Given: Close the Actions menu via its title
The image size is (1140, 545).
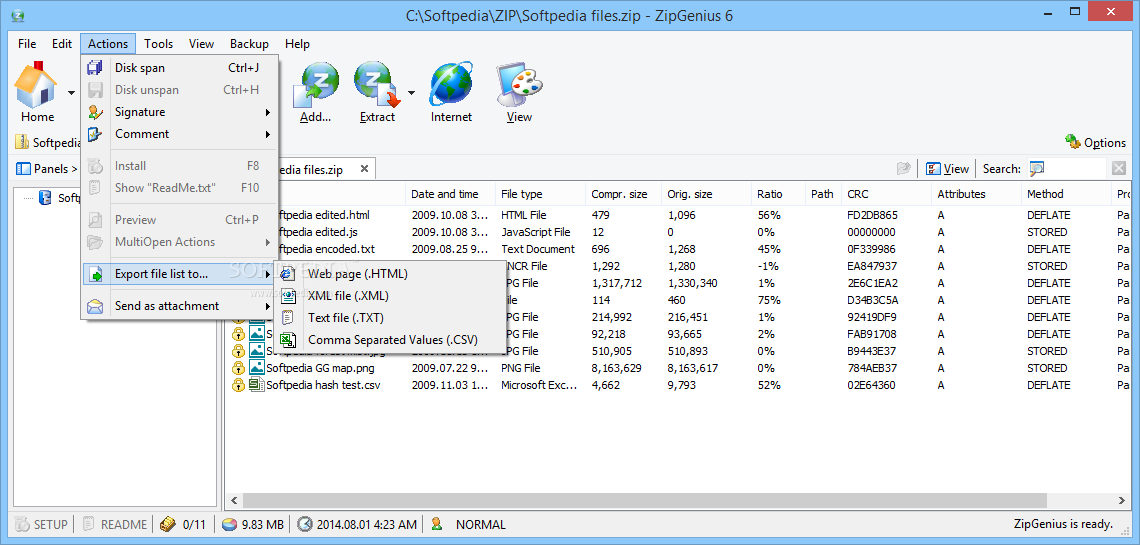Looking at the screenshot, I should coord(108,44).
